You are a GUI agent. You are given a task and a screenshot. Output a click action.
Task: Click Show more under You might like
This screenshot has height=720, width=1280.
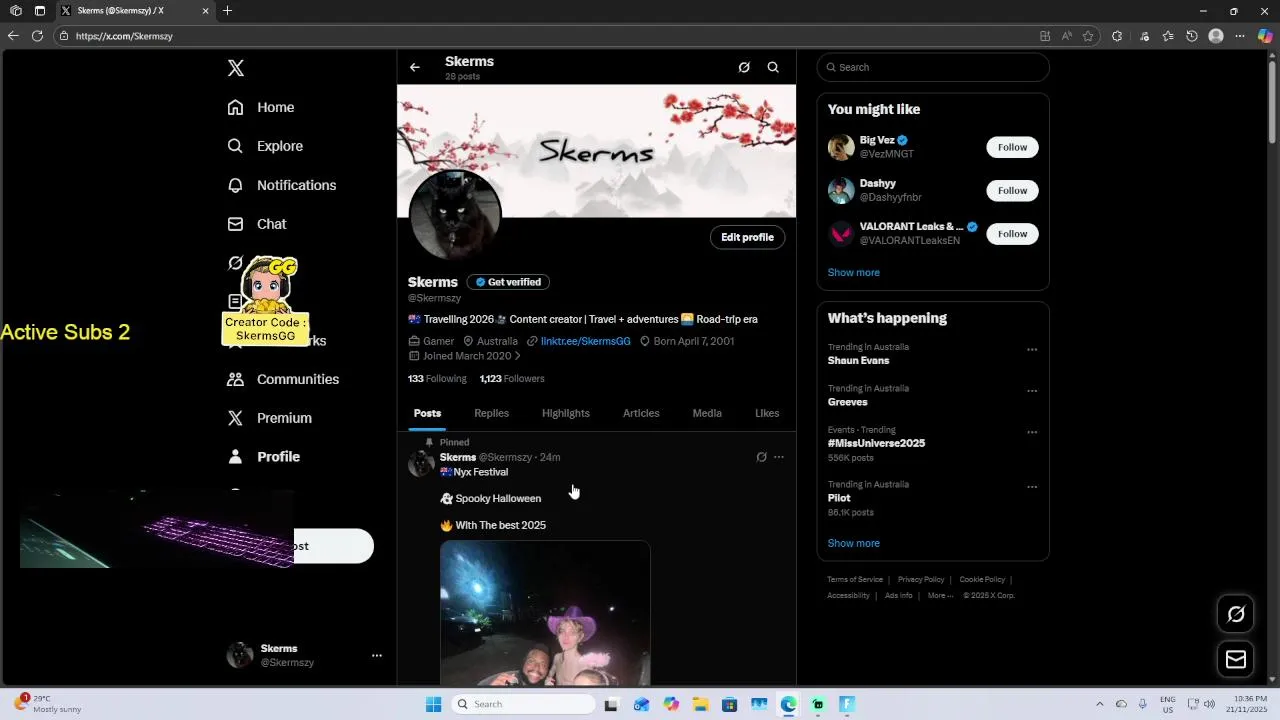pyautogui.click(x=854, y=272)
